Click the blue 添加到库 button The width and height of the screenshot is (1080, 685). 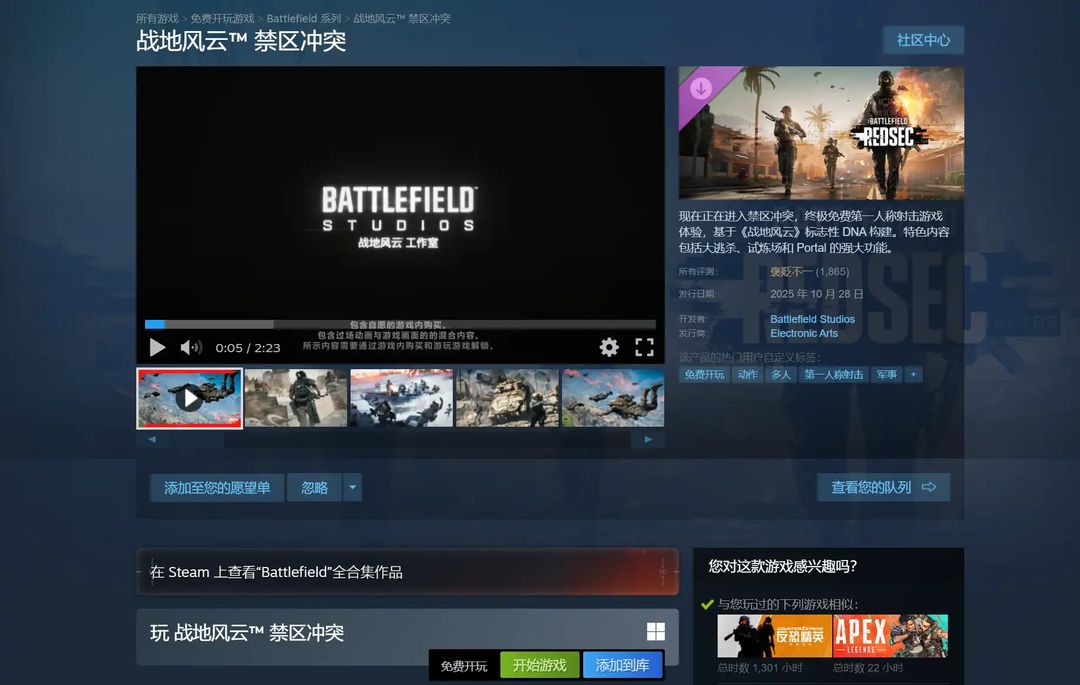pos(622,665)
